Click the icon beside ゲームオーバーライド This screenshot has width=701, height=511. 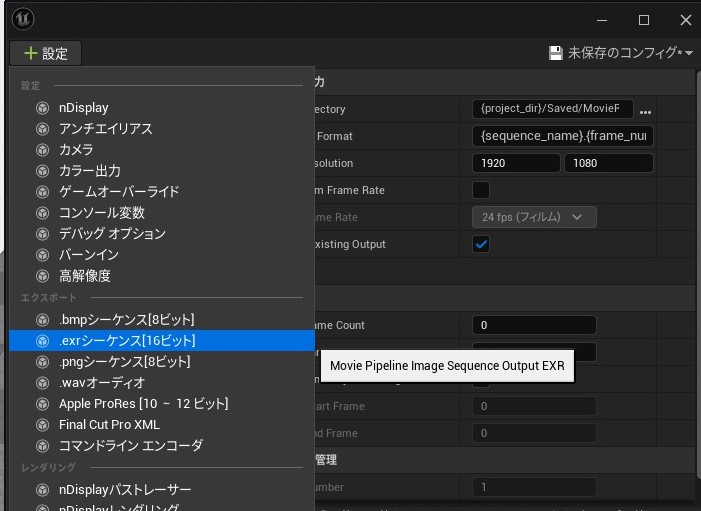tap(42, 192)
